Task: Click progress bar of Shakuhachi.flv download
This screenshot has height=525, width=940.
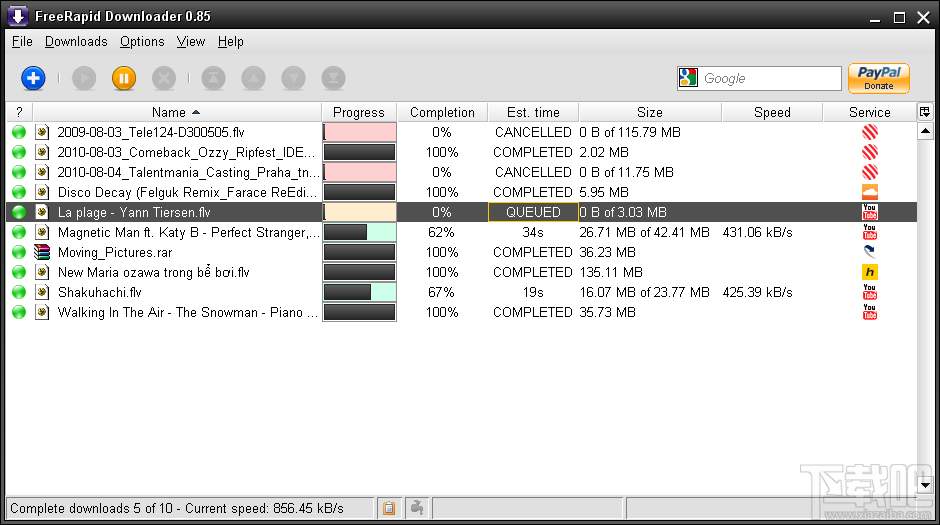Action: 359,292
